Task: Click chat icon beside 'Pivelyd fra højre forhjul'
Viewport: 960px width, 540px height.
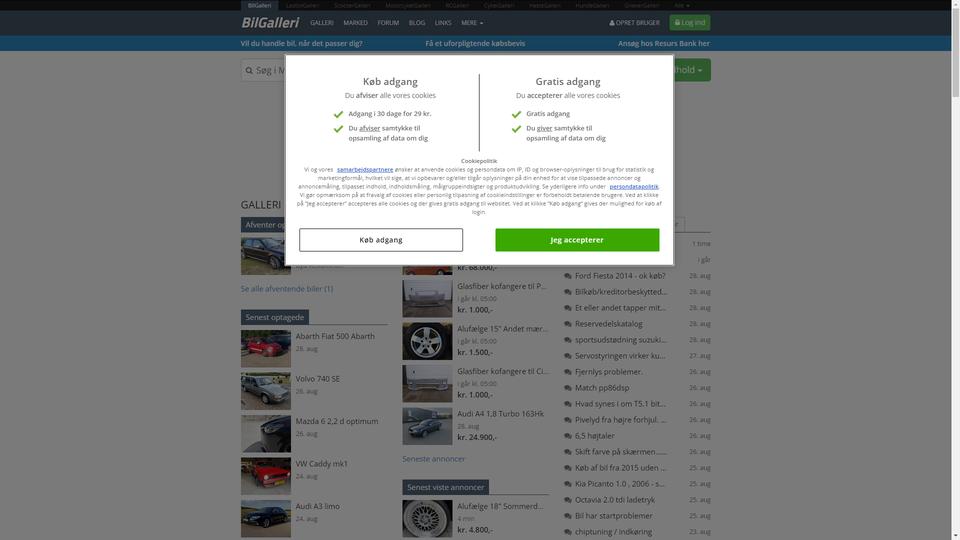Action: tap(568, 420)
